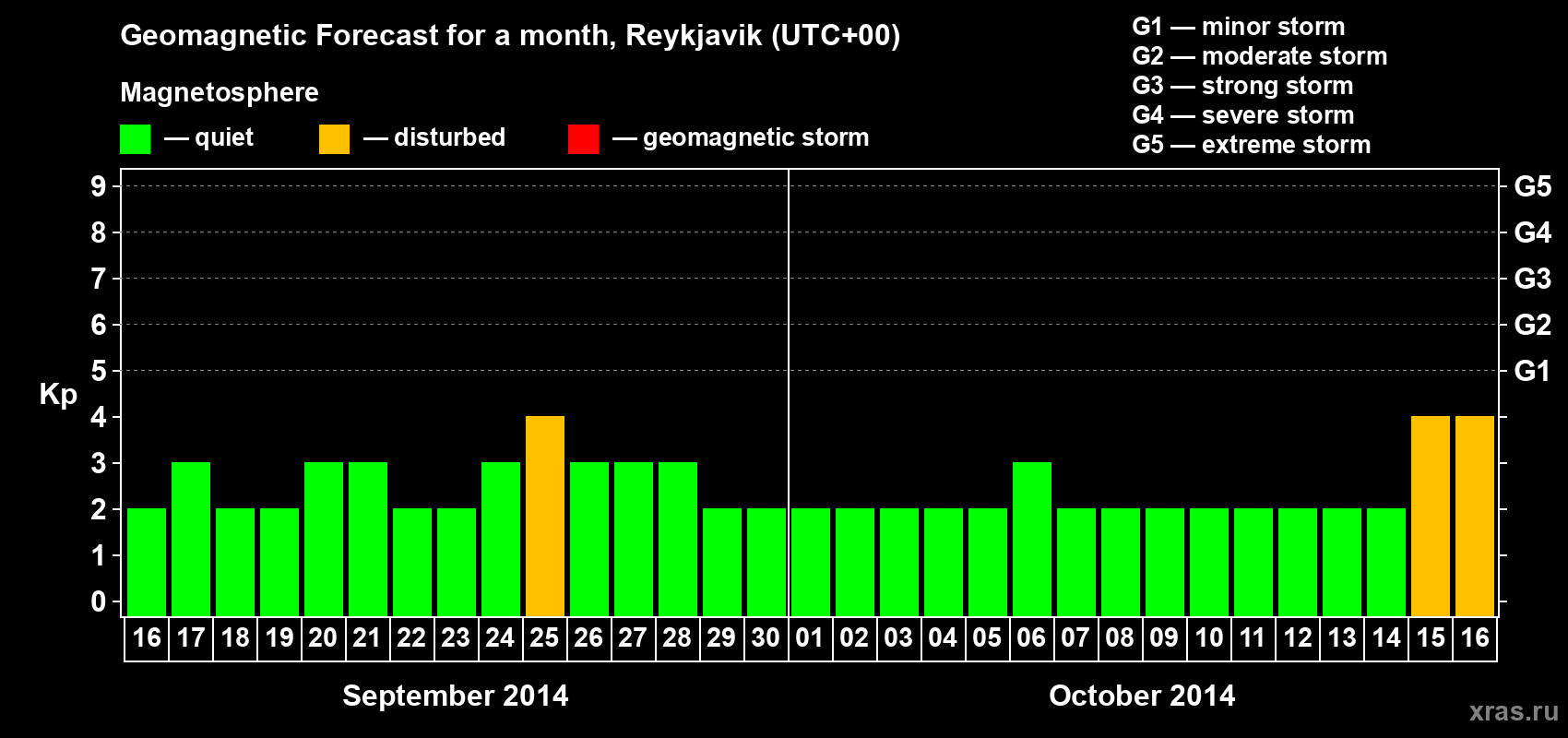Click date cell 19 under September

tap(279, 638)
